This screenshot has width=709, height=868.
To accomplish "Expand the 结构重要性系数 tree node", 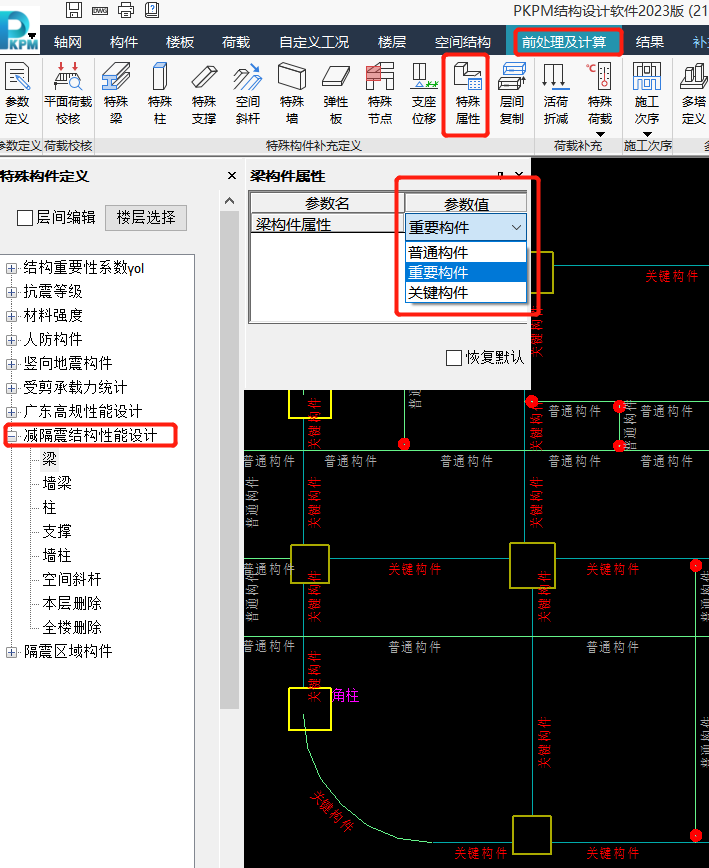I will point(11,268).
